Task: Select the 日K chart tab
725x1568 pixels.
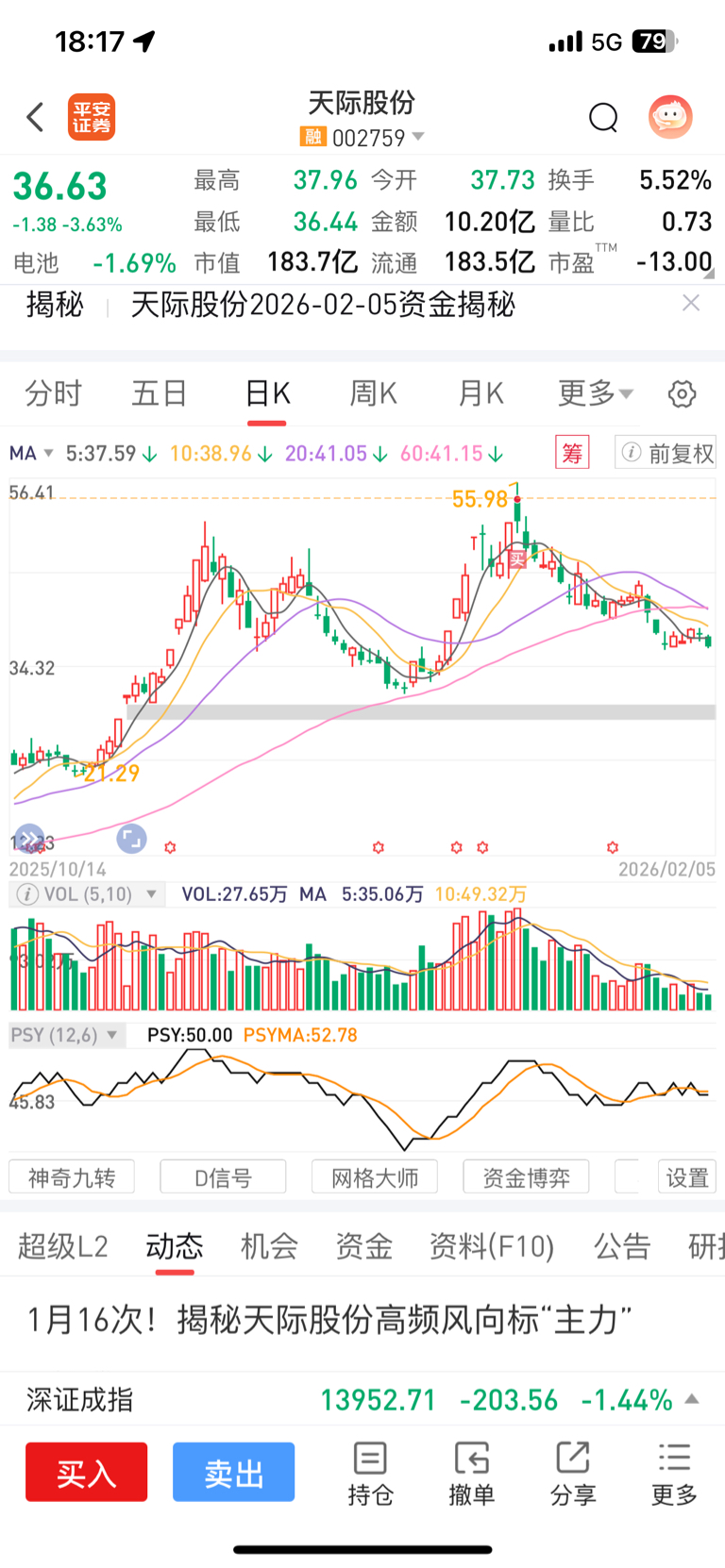Action: (267, 393)
